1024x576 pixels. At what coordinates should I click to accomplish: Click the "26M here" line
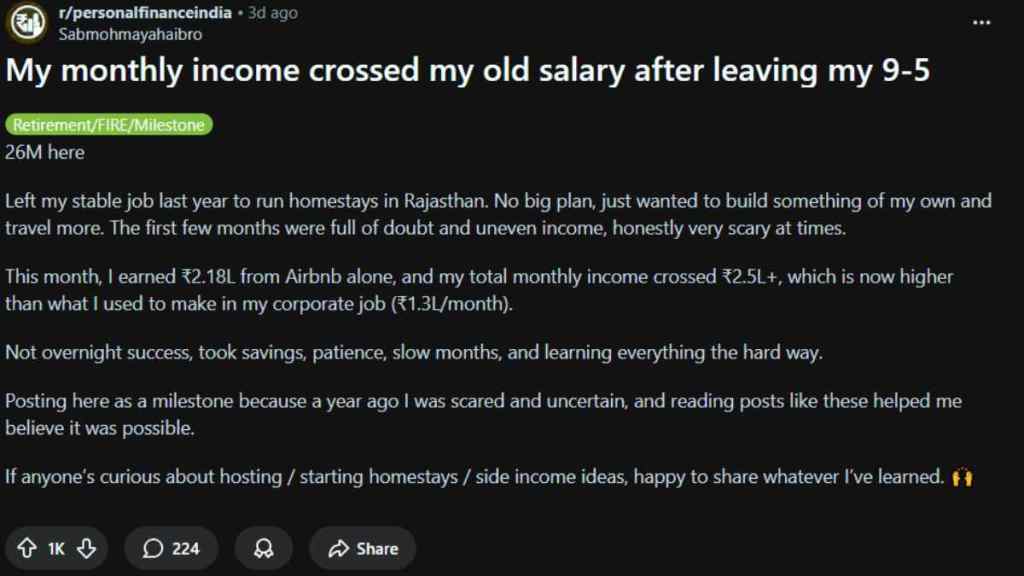45,153
